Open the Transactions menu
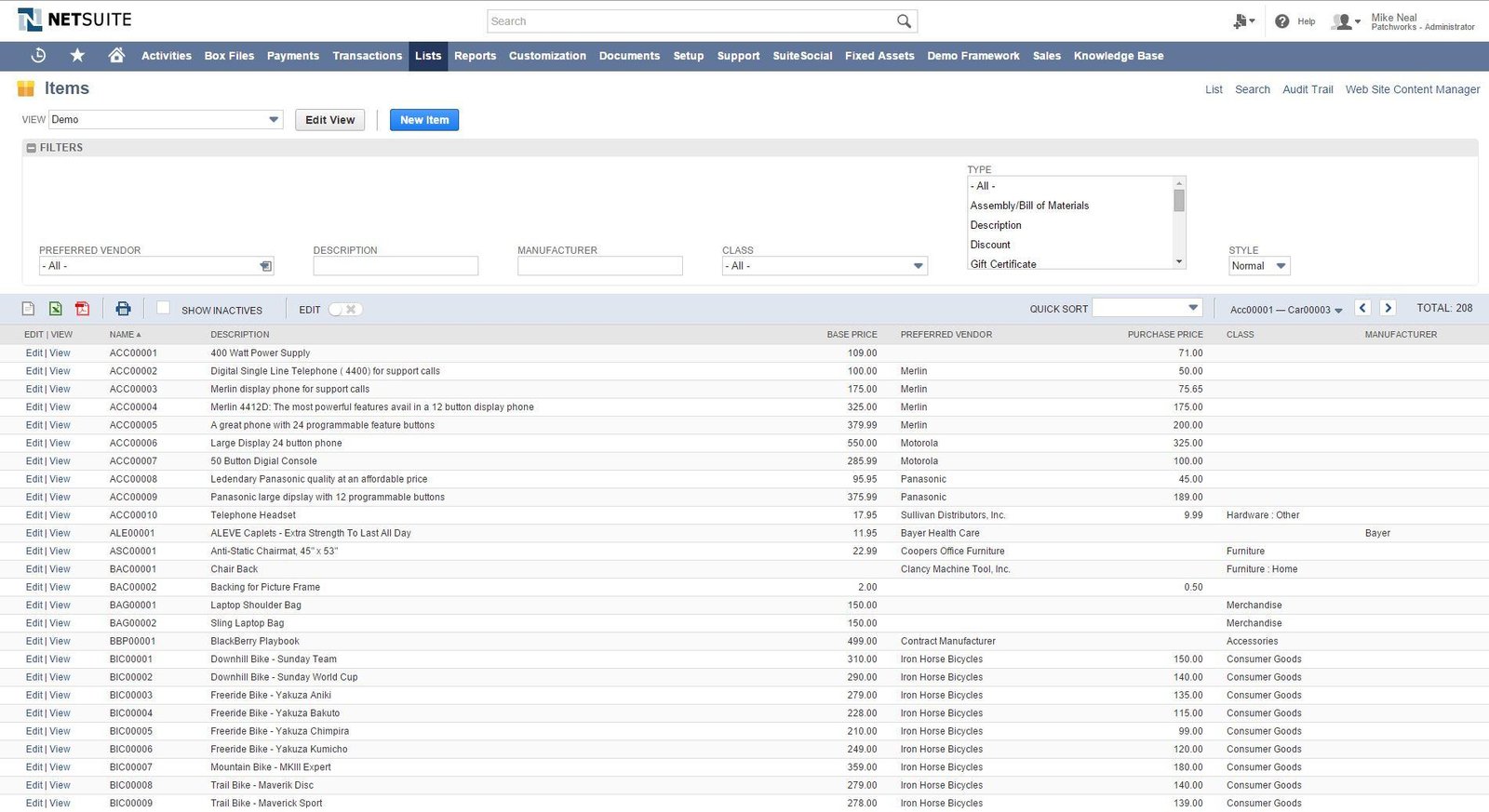Screen dimensions: 1489x812 pyautogui.click(x=368, y=56)
